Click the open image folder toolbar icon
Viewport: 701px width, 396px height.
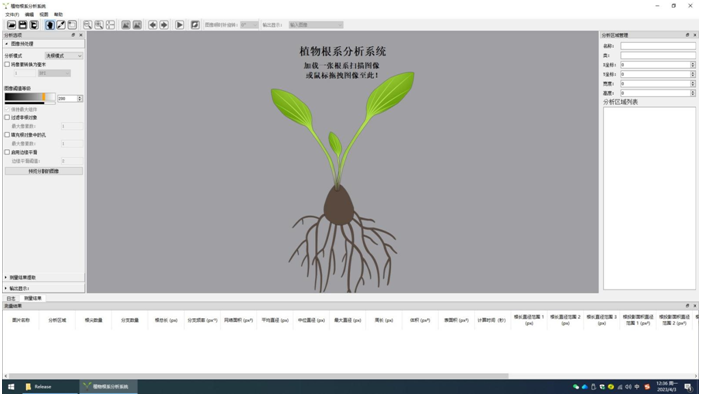pyautogui.click(x=12, y=25)
